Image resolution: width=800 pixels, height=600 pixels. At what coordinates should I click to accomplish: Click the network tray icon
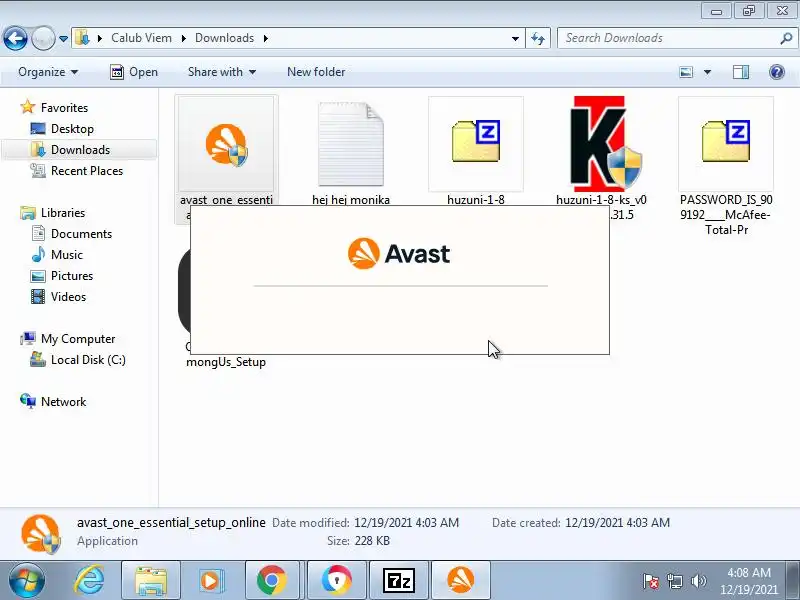pyautogui.click(x=674, y=581)
